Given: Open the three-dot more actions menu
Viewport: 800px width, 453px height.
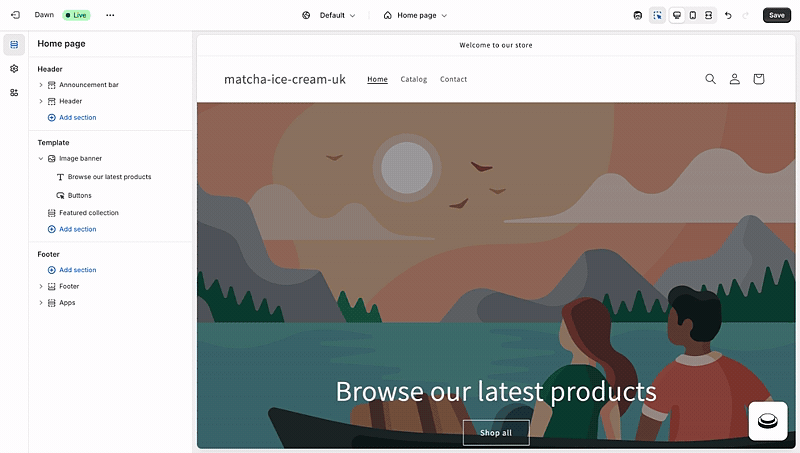Looking at the screenshot, I should coord(110,15).
